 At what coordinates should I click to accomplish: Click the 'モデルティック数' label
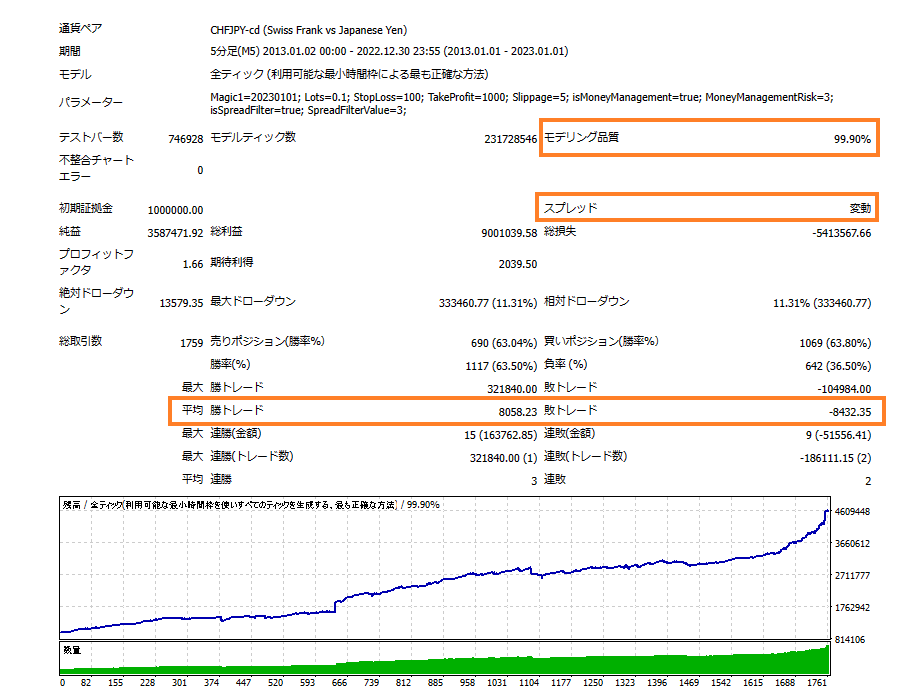253,137
